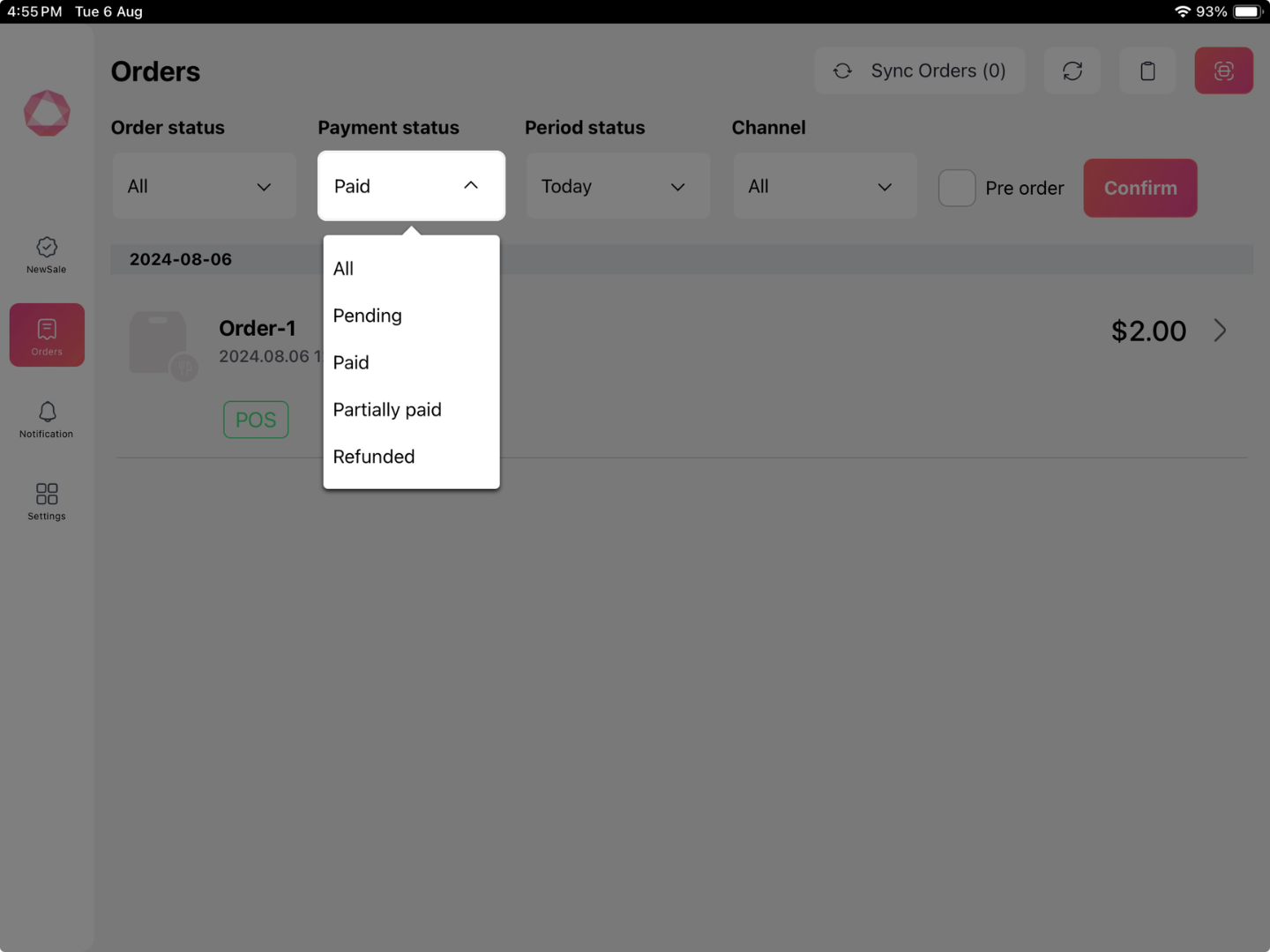Open the Settings grid icon

pos(47,501)
